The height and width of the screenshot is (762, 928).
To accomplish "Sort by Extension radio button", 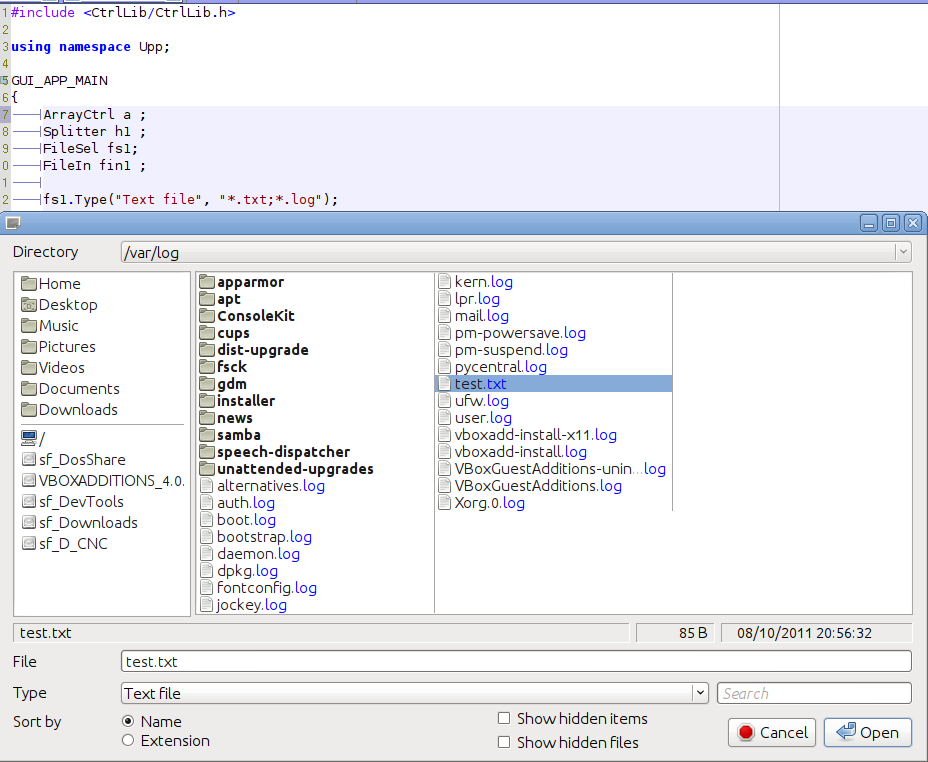I will pos(128,741).
